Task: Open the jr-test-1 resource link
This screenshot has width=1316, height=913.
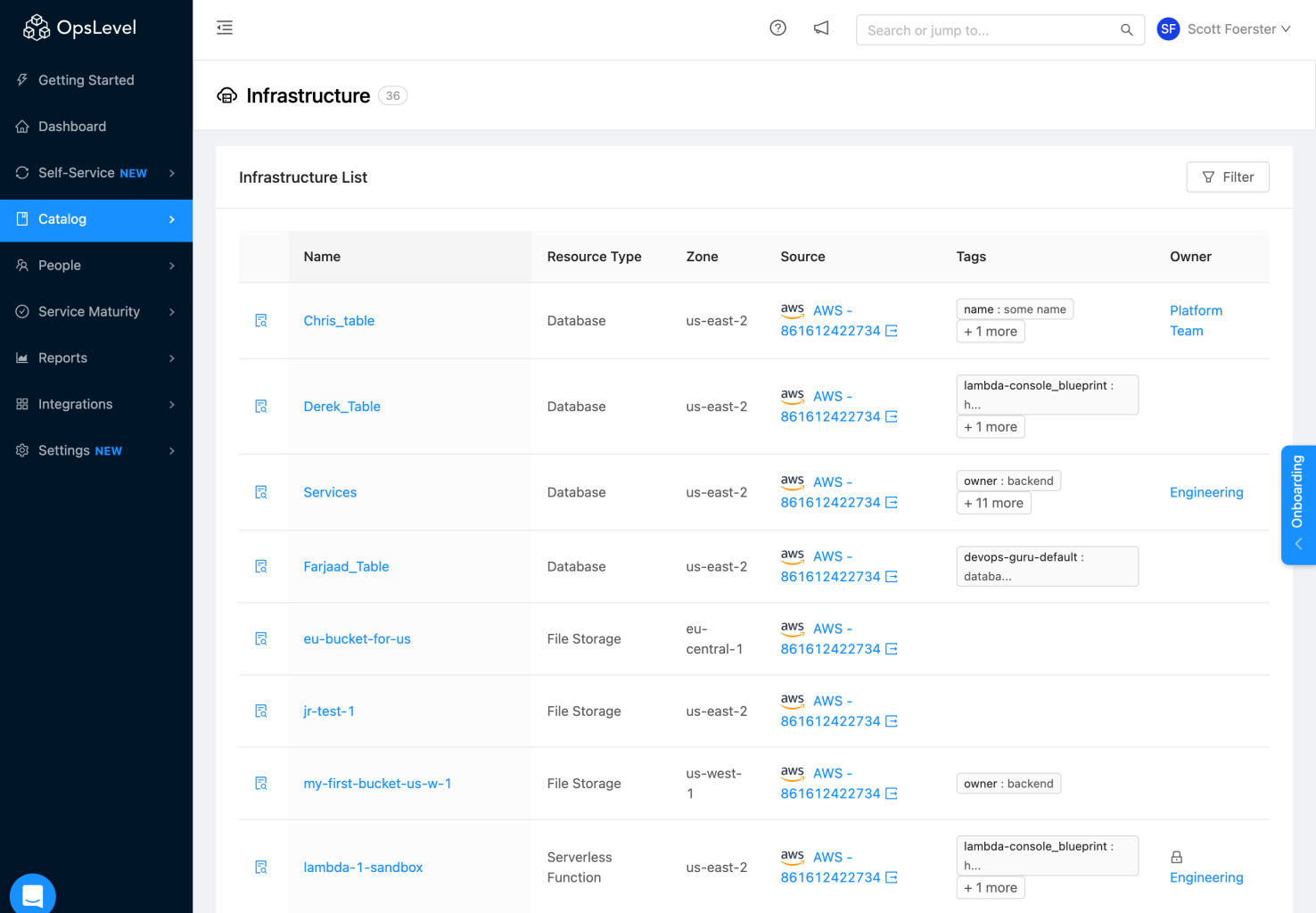Action: point(329,711)
